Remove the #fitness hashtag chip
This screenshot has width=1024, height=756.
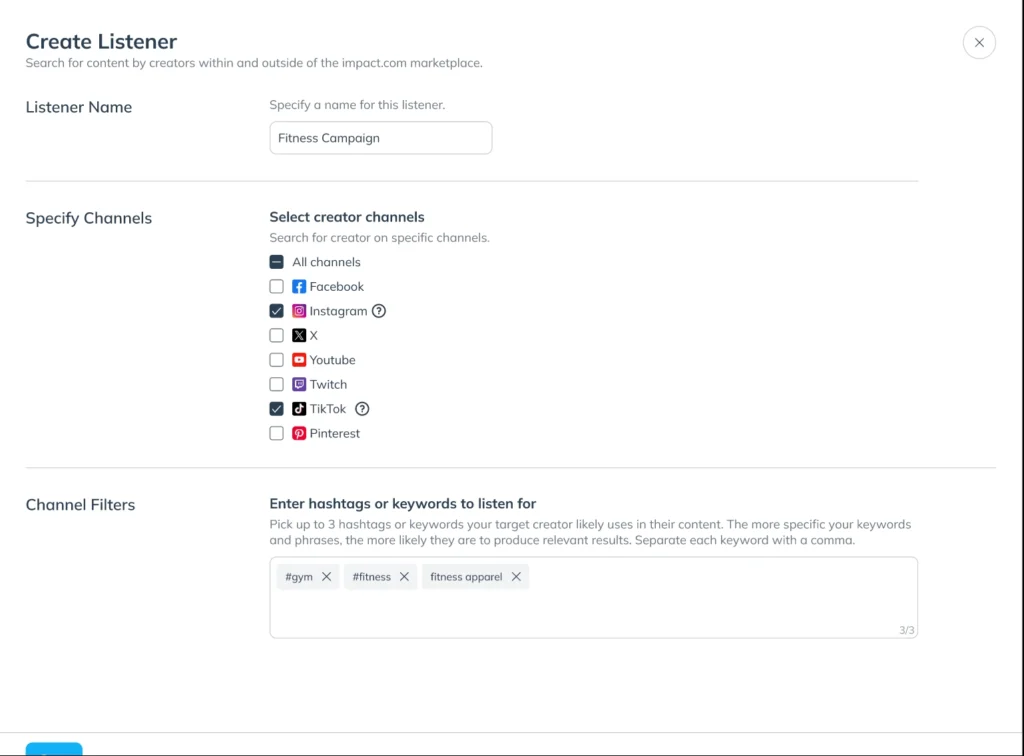(x=405, y=577)
